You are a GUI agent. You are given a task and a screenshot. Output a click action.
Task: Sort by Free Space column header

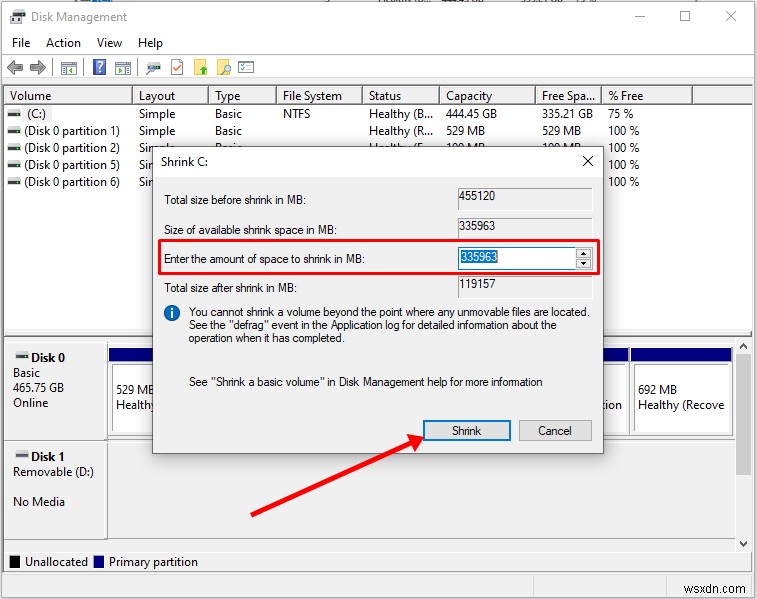568,96
